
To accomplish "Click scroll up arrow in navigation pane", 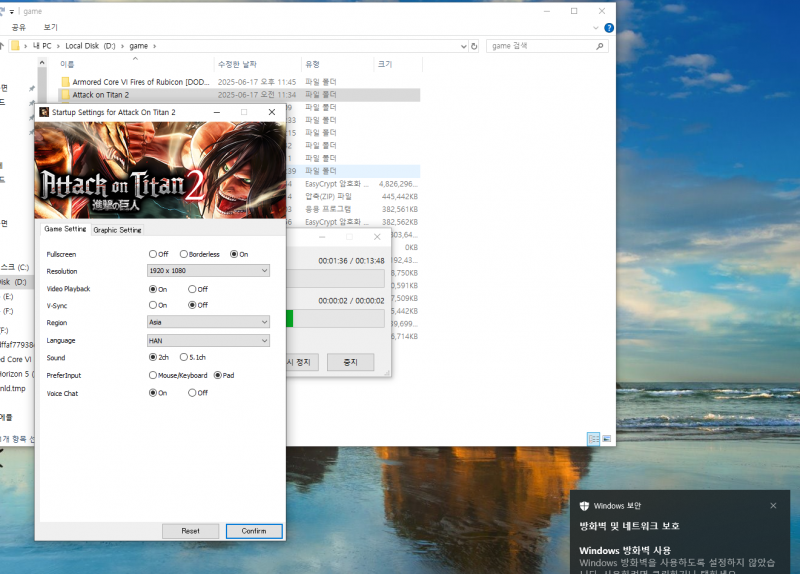I will (x=42, y=62).
